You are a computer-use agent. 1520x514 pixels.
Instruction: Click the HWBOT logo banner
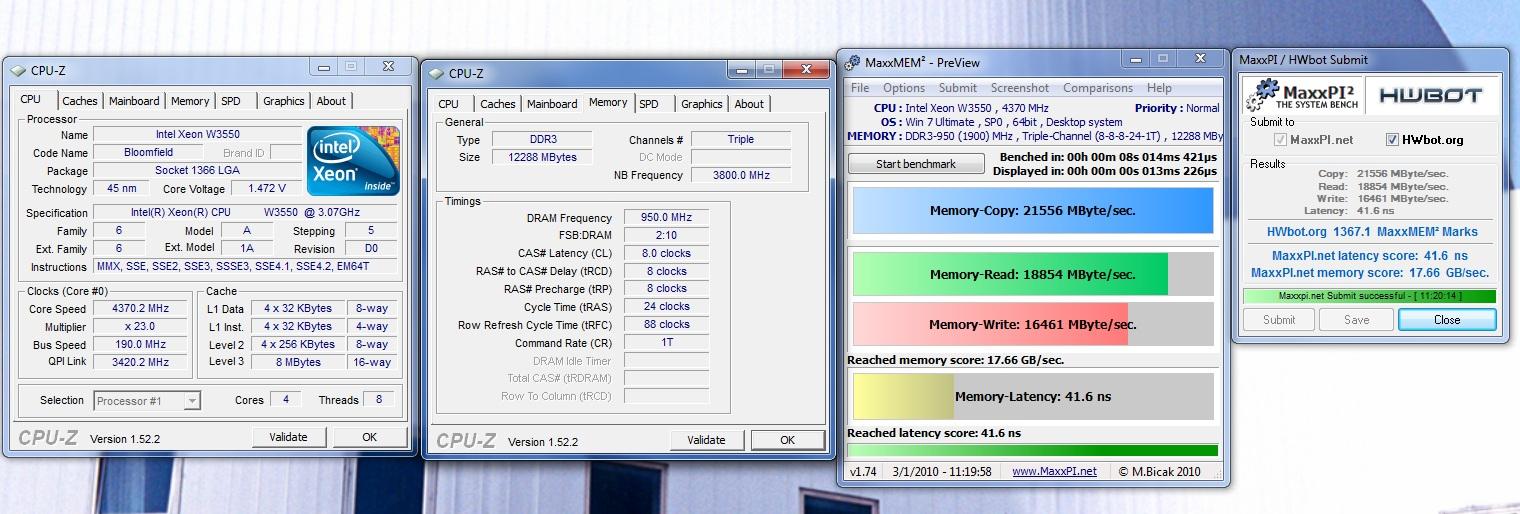pyautogui.click(x=1430, y=96)
